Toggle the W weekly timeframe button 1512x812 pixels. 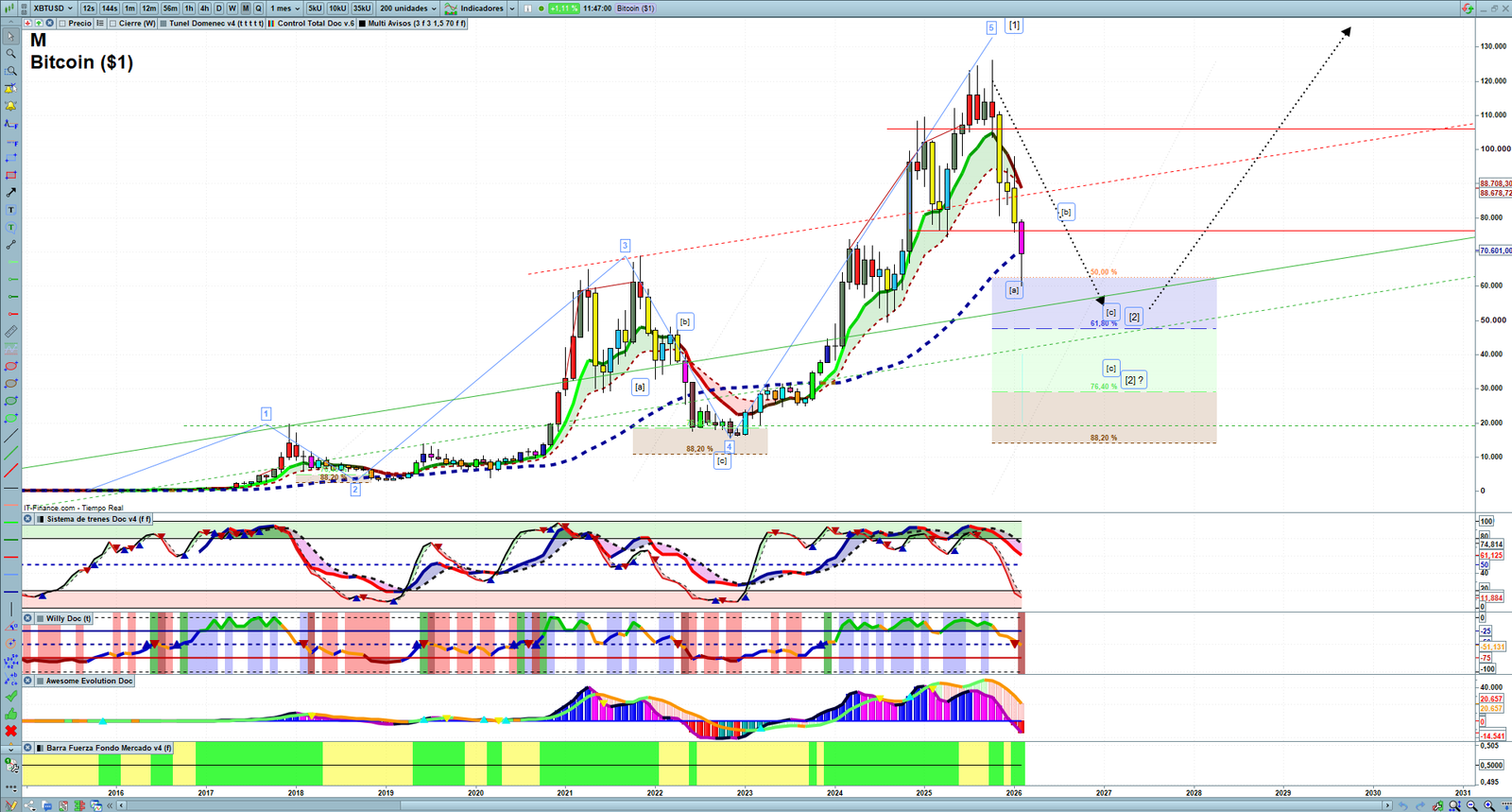point(232,9)
